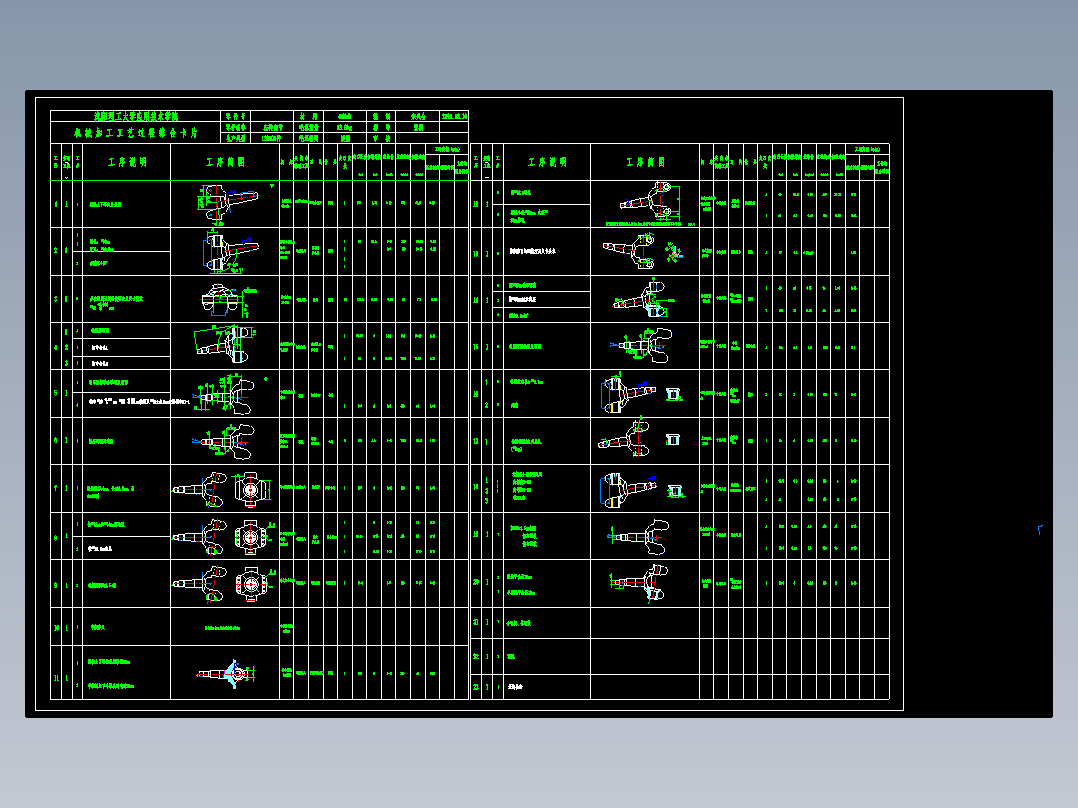The height and width of the screenshot is (808, 1078).
Task: Click the small bushing detail in seventh right-table row
Action: tap(675, 490)
